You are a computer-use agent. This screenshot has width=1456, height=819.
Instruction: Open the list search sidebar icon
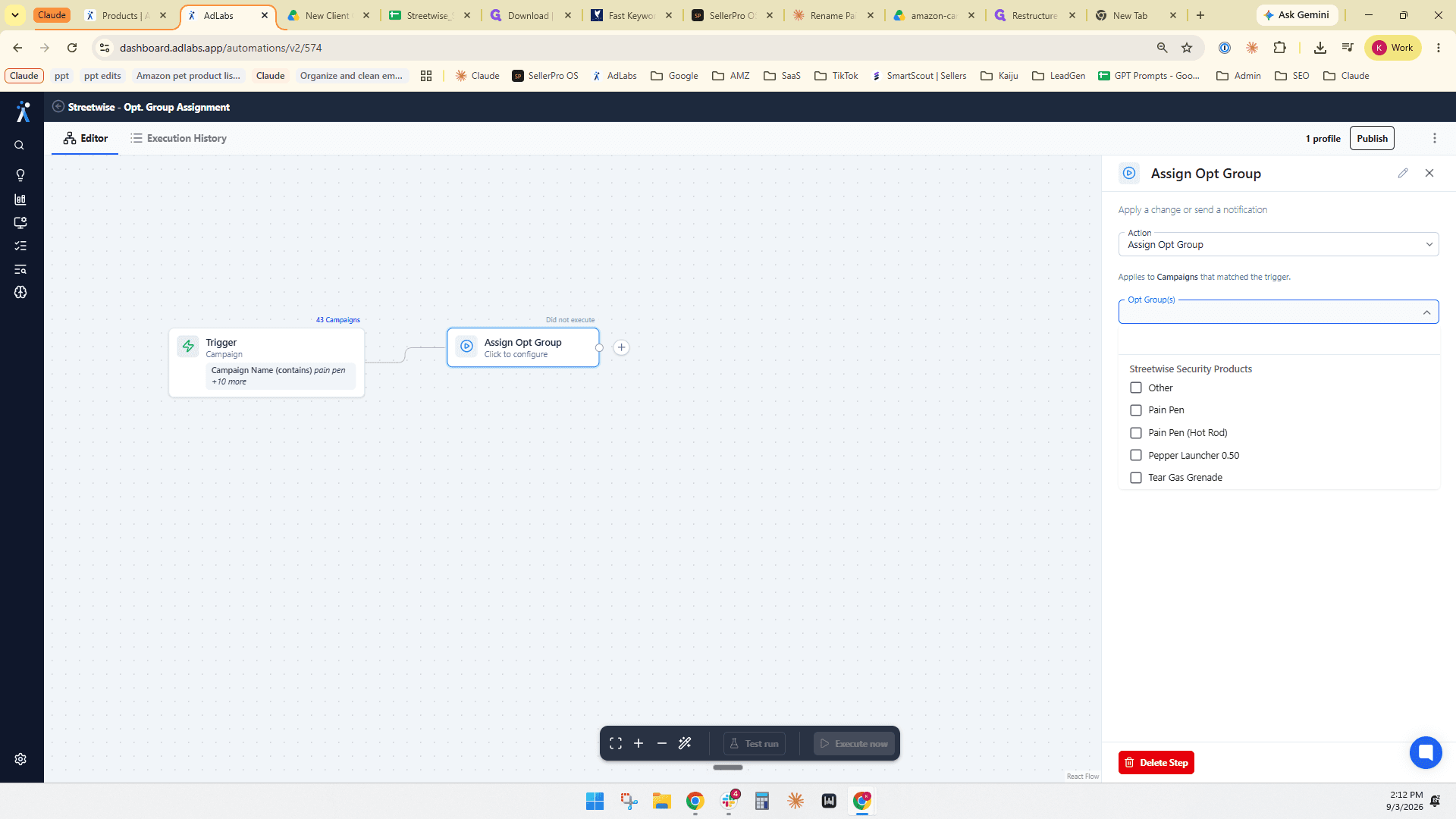point(20,269)
